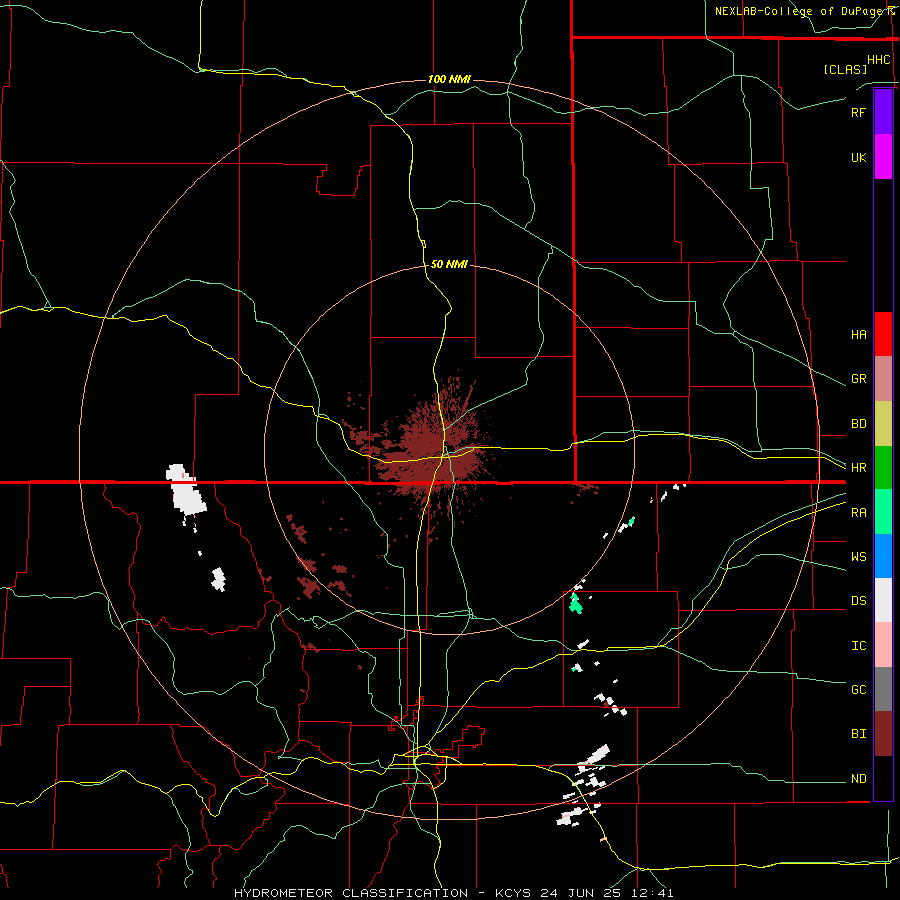
Task: Click the RF purple legend swatch
Action: point(883,112)
